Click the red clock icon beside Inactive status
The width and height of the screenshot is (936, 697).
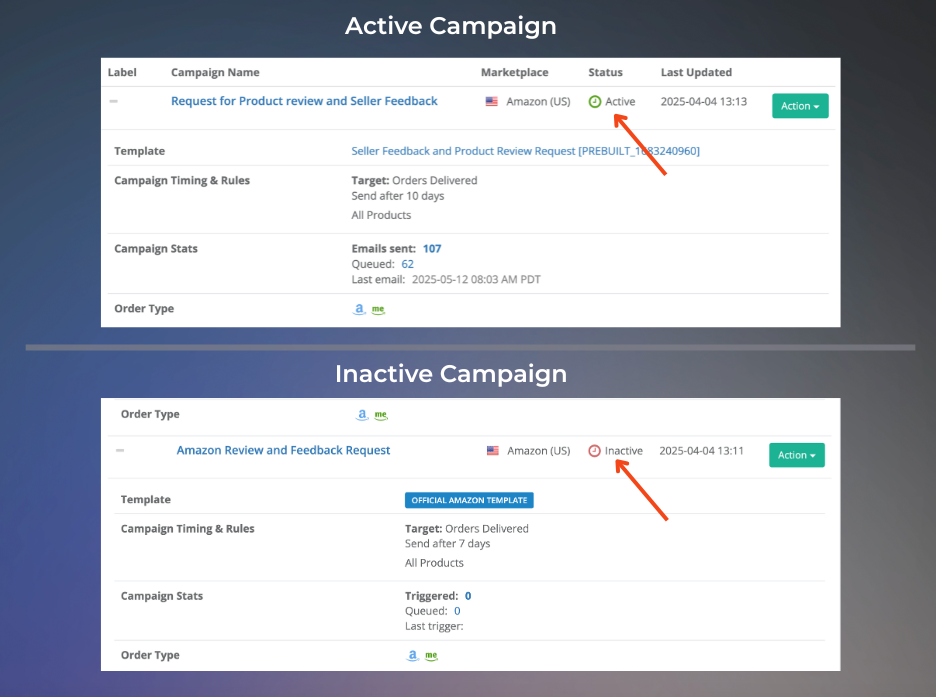pyautogui.click(x=594, y=451)
